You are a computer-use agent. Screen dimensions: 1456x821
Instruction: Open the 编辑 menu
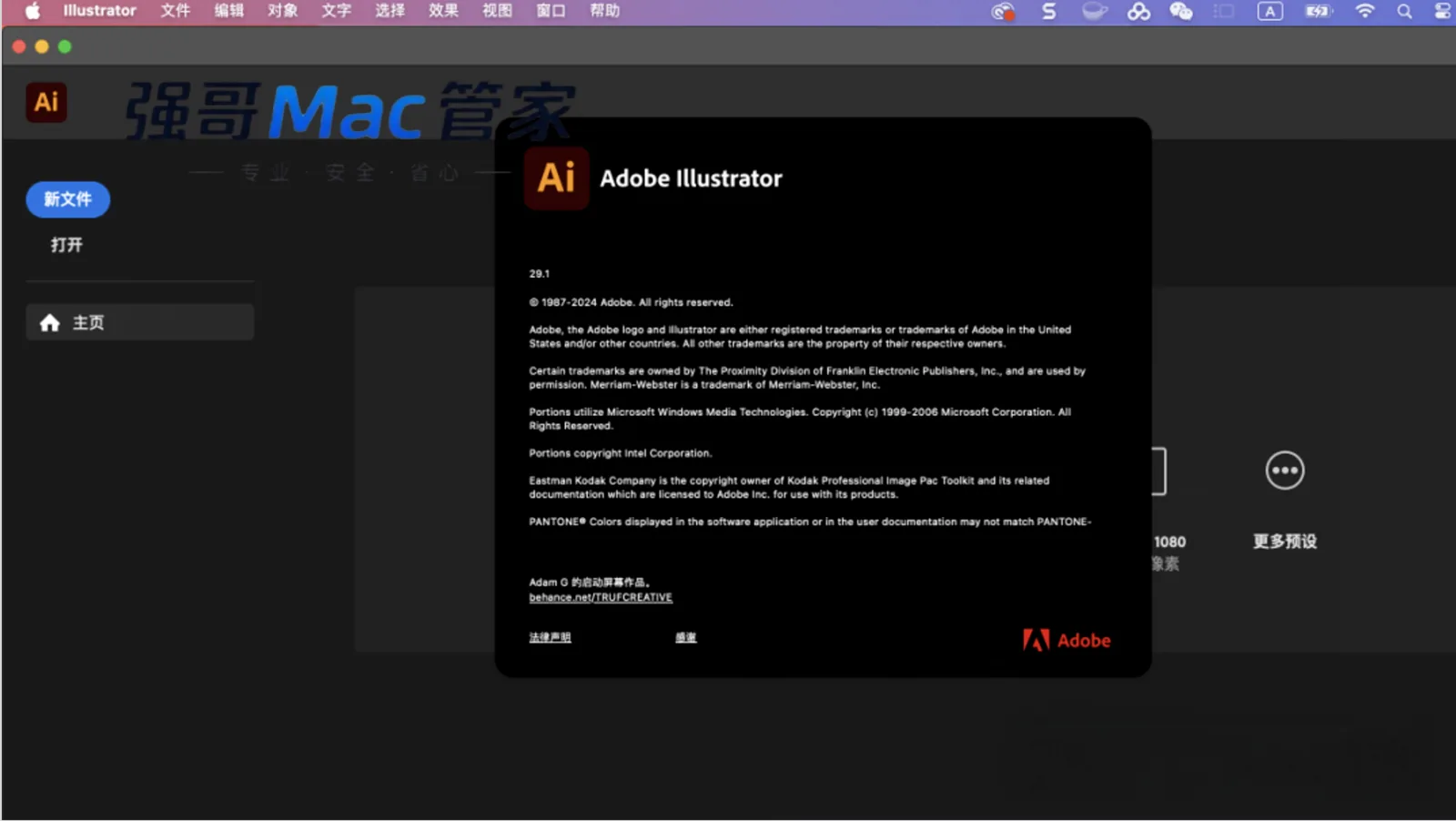(228, 11)
